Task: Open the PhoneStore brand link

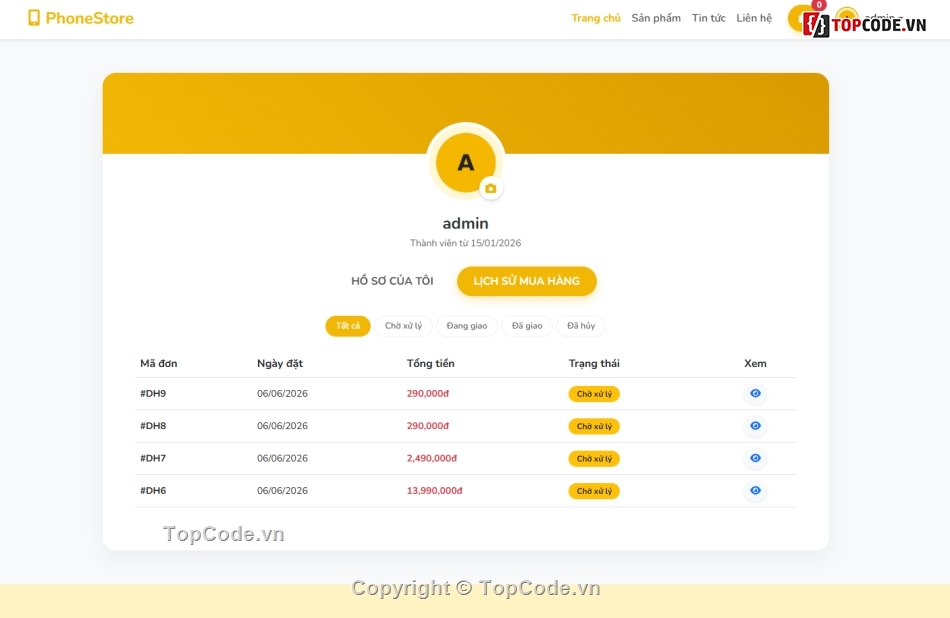Action: pos(81,18)
